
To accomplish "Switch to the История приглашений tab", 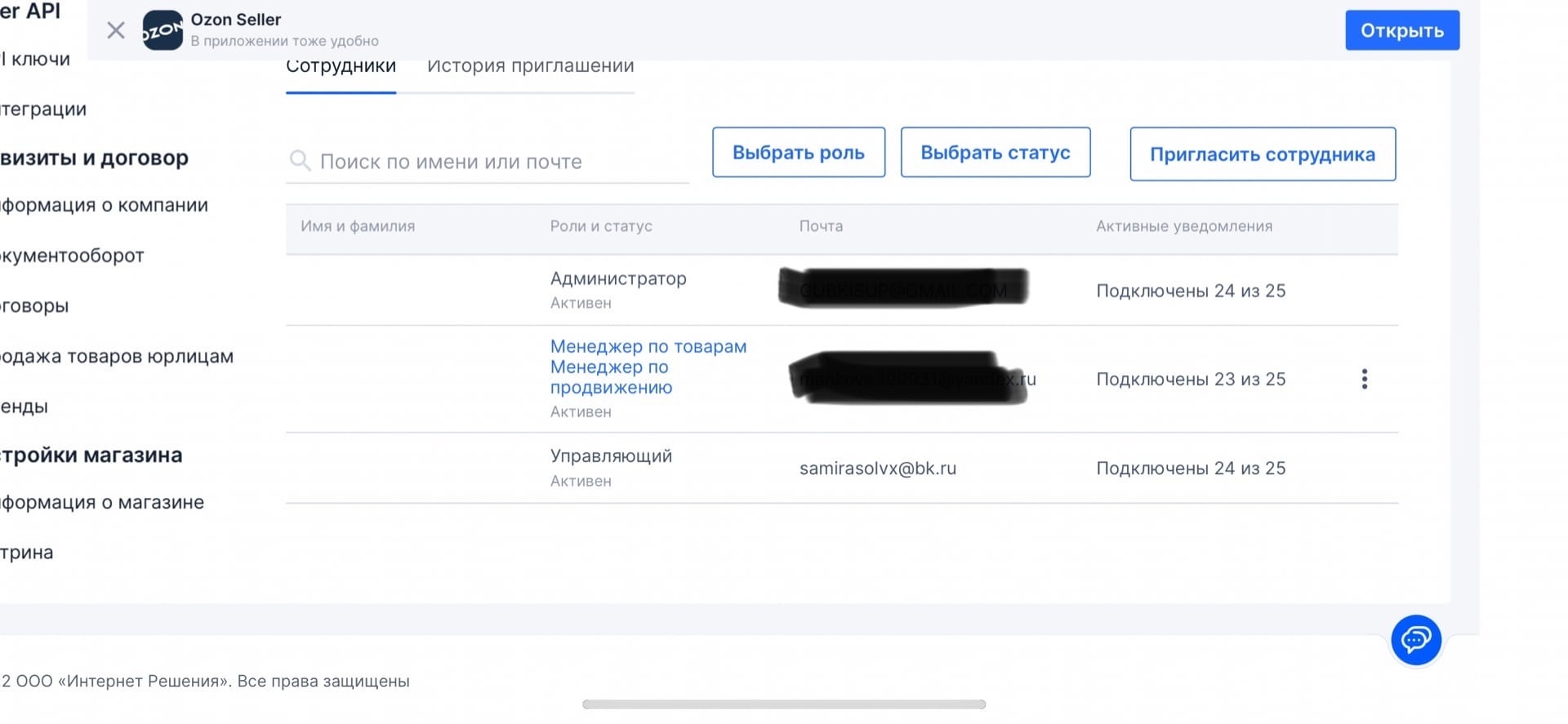I will 531,67.
